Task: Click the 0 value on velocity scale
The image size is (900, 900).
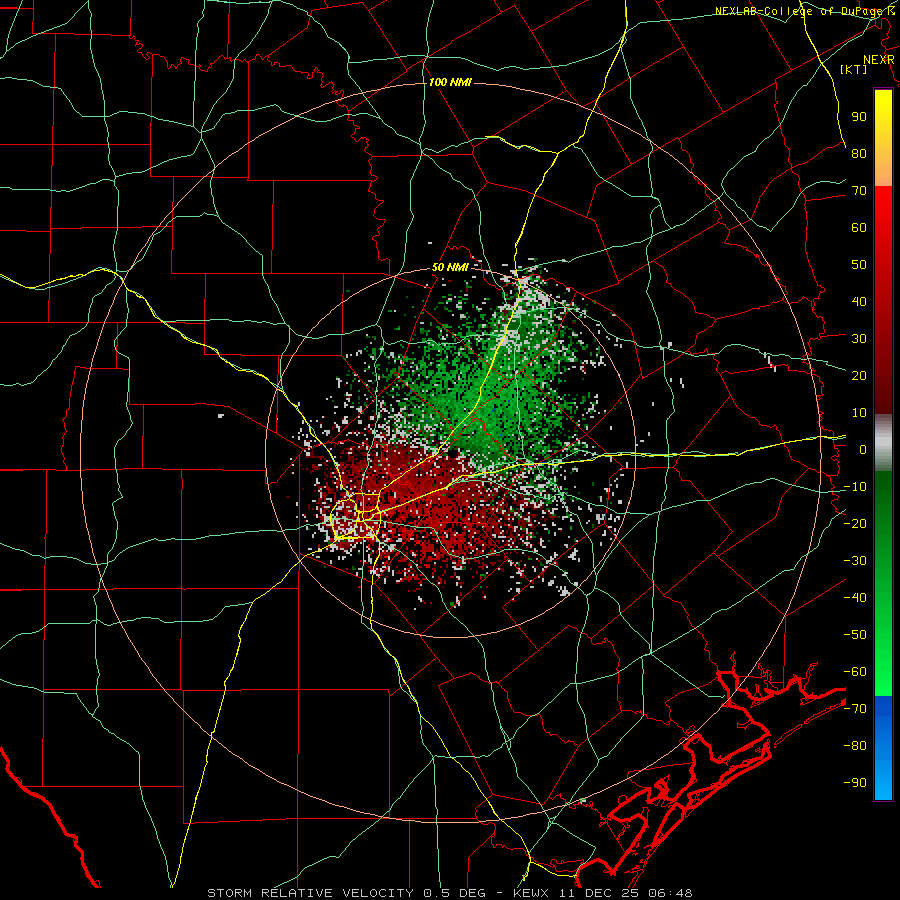Action: tap(863, 449)
